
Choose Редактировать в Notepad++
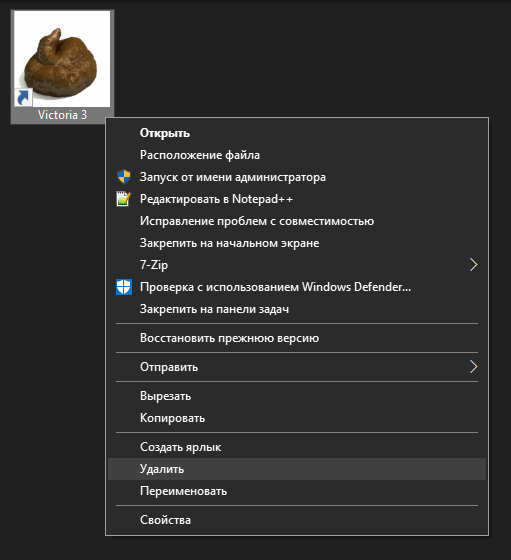point(297,199)
